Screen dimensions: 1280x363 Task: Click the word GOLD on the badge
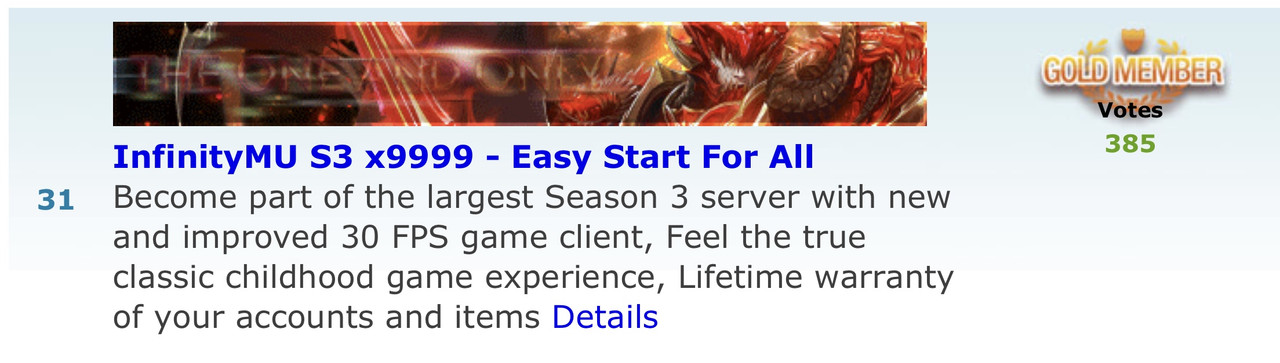tap(1074, 73)
